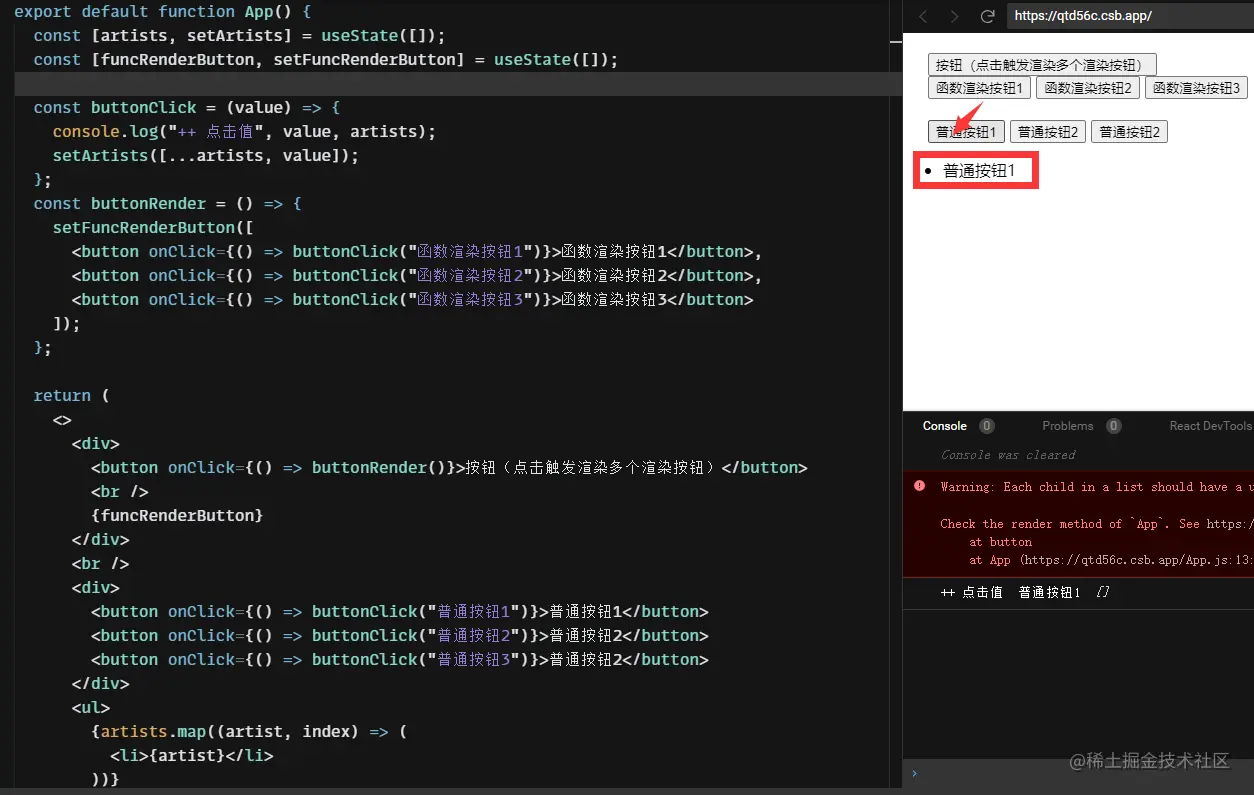Open the React DevTools tab

pos(1210,426)
